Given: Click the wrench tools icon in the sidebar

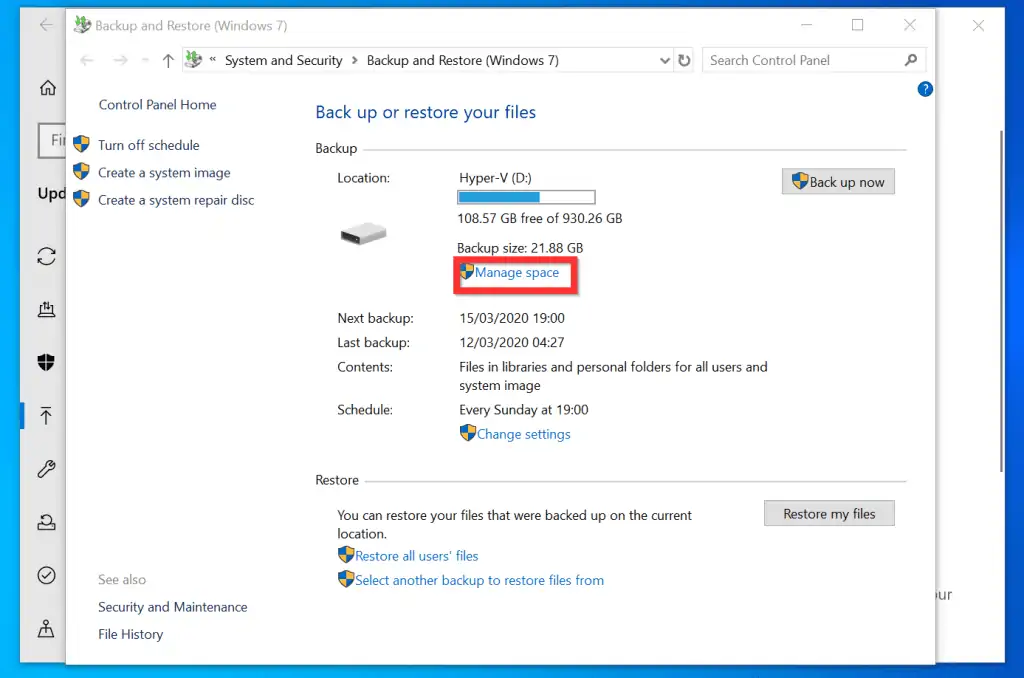Looking at the screenshot, I should 46,468.
